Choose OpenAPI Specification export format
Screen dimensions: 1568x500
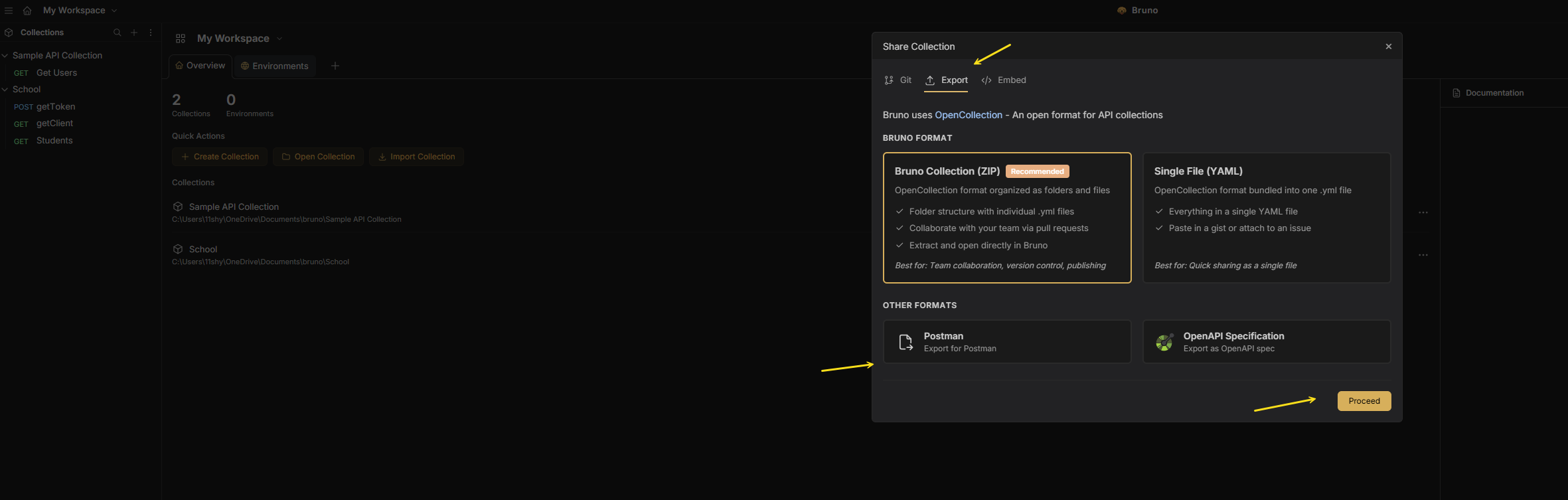1267,342
